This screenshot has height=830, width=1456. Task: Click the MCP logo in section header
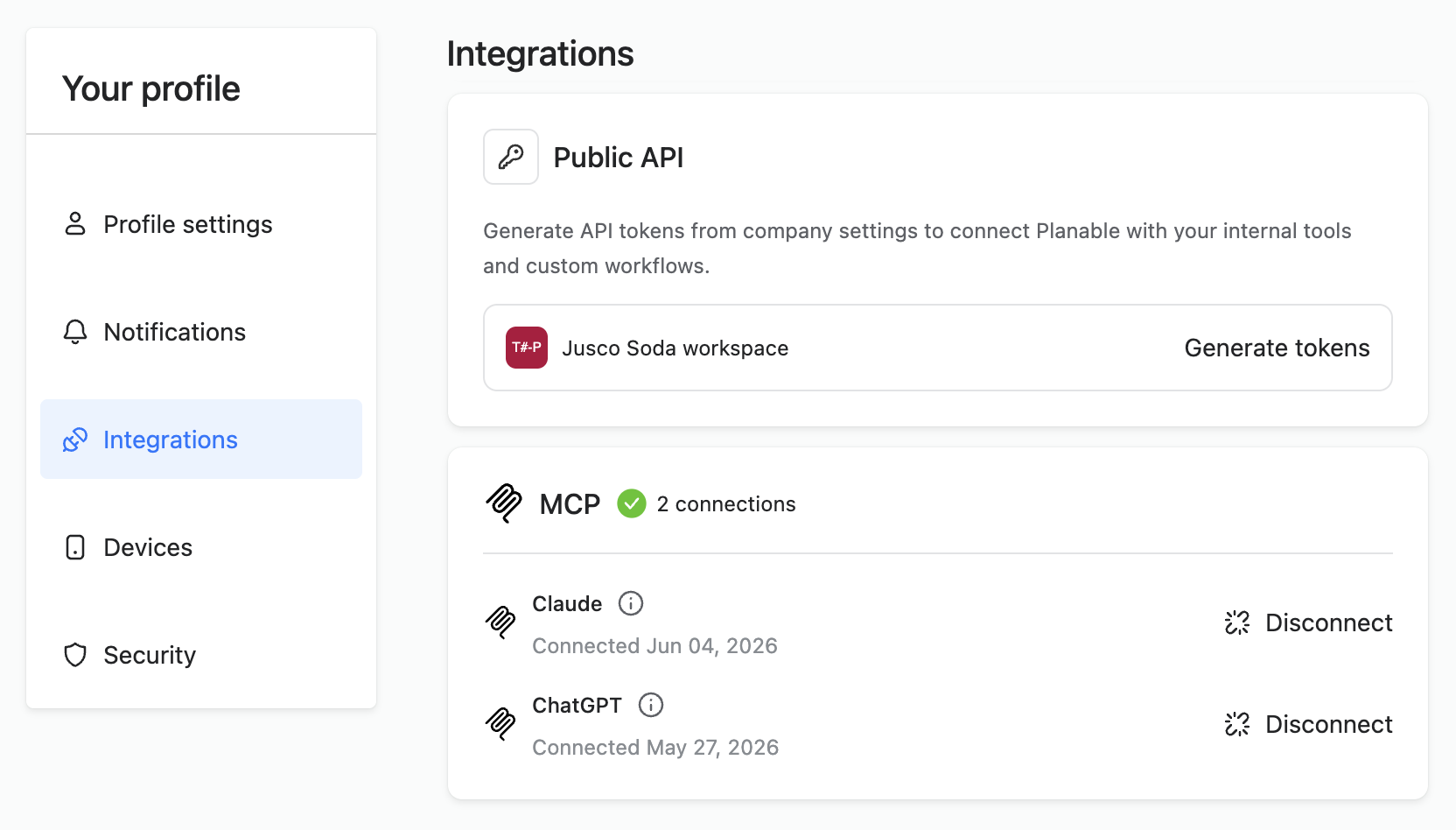pos(504,503)
